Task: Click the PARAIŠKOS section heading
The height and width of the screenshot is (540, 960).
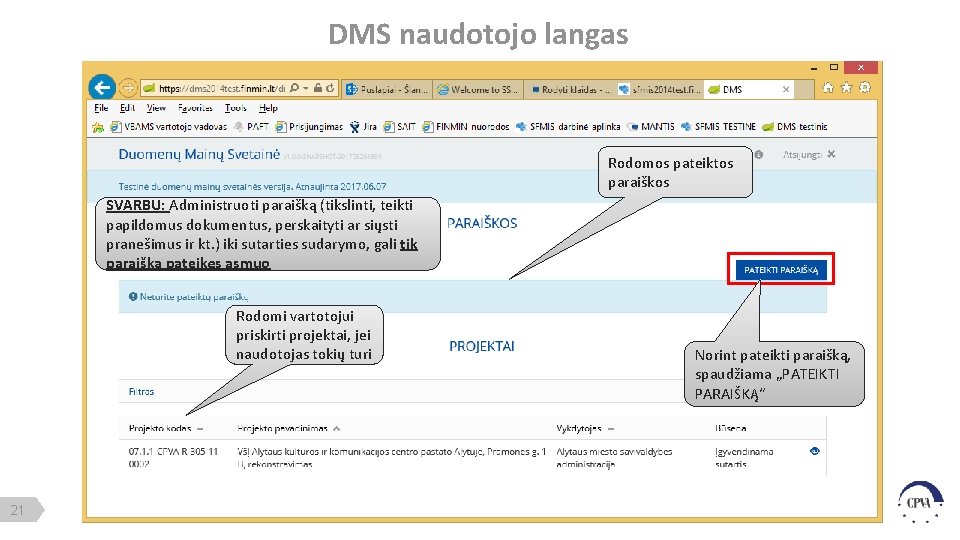Action: 482,223
